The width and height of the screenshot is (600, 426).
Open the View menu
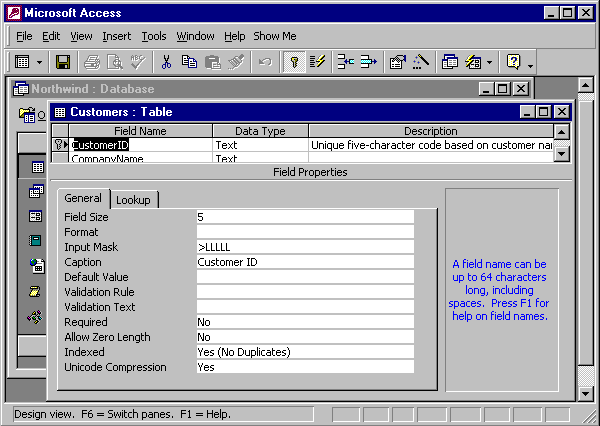point(81,36)
